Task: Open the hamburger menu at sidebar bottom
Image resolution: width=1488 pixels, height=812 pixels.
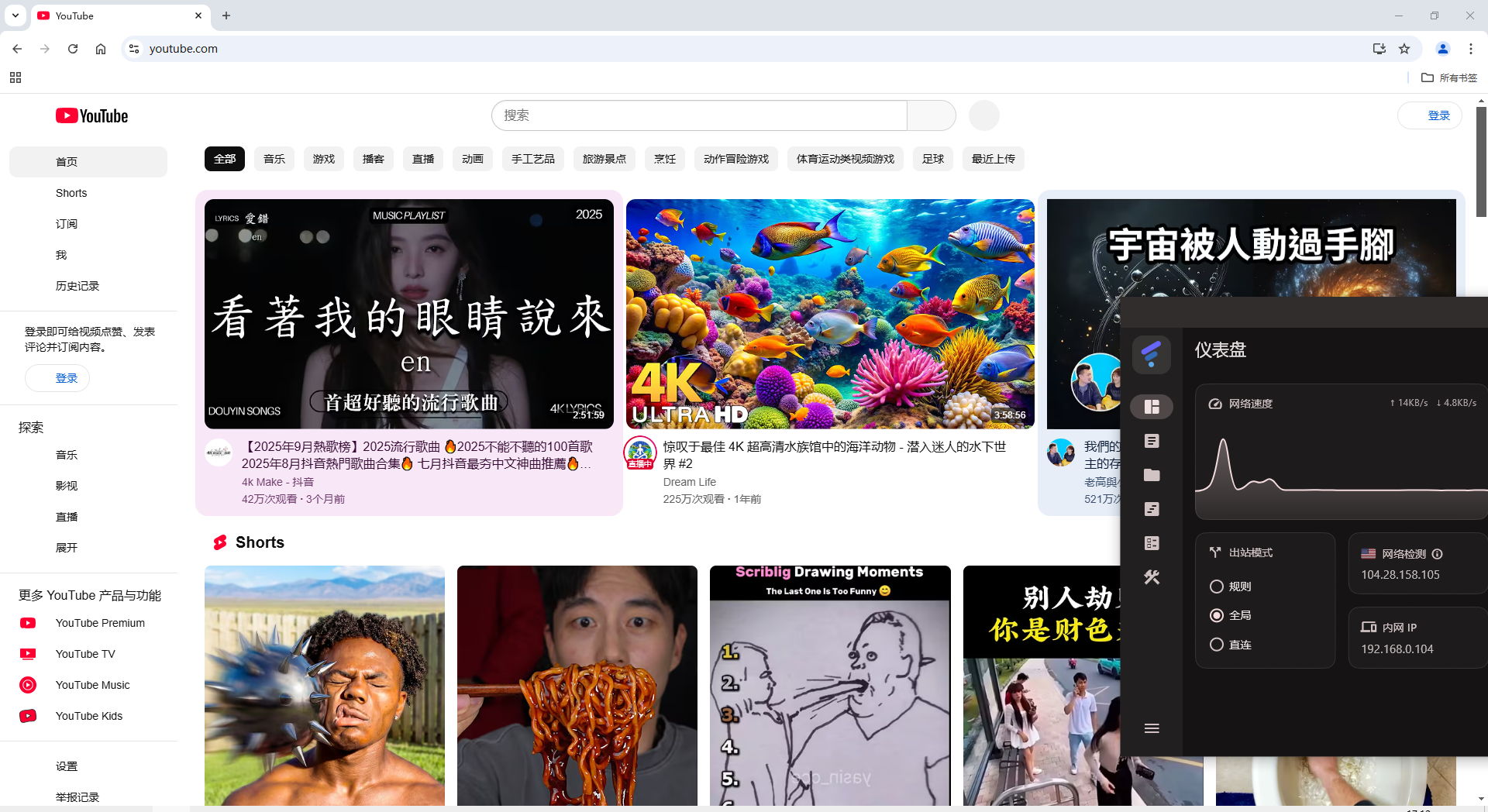Action: point(1152,728)
